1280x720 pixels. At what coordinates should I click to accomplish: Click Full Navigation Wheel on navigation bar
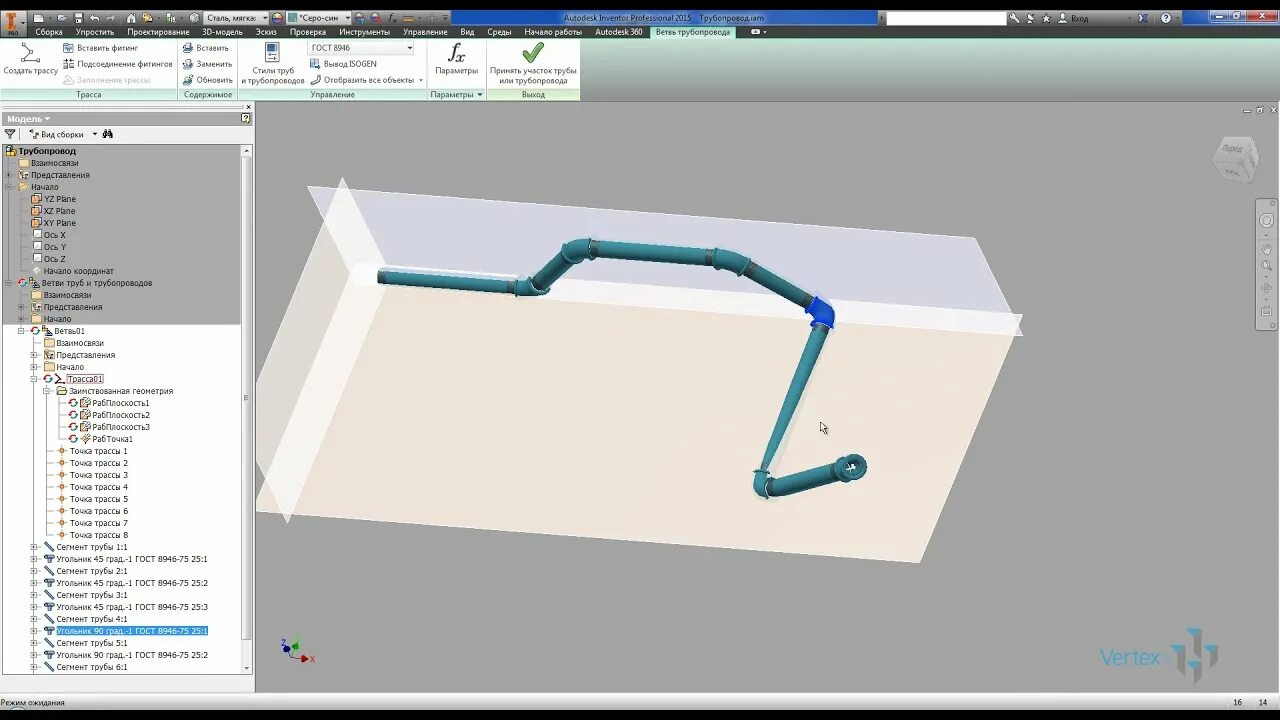[x=1266, y=221]
